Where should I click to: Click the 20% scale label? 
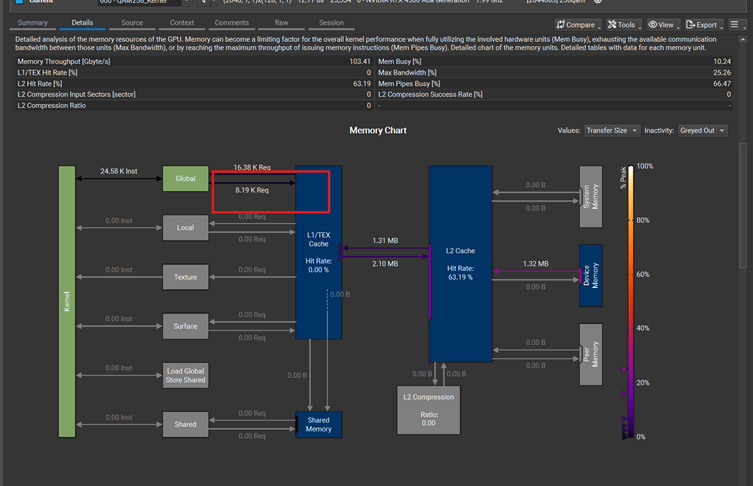tap(643, 383)
